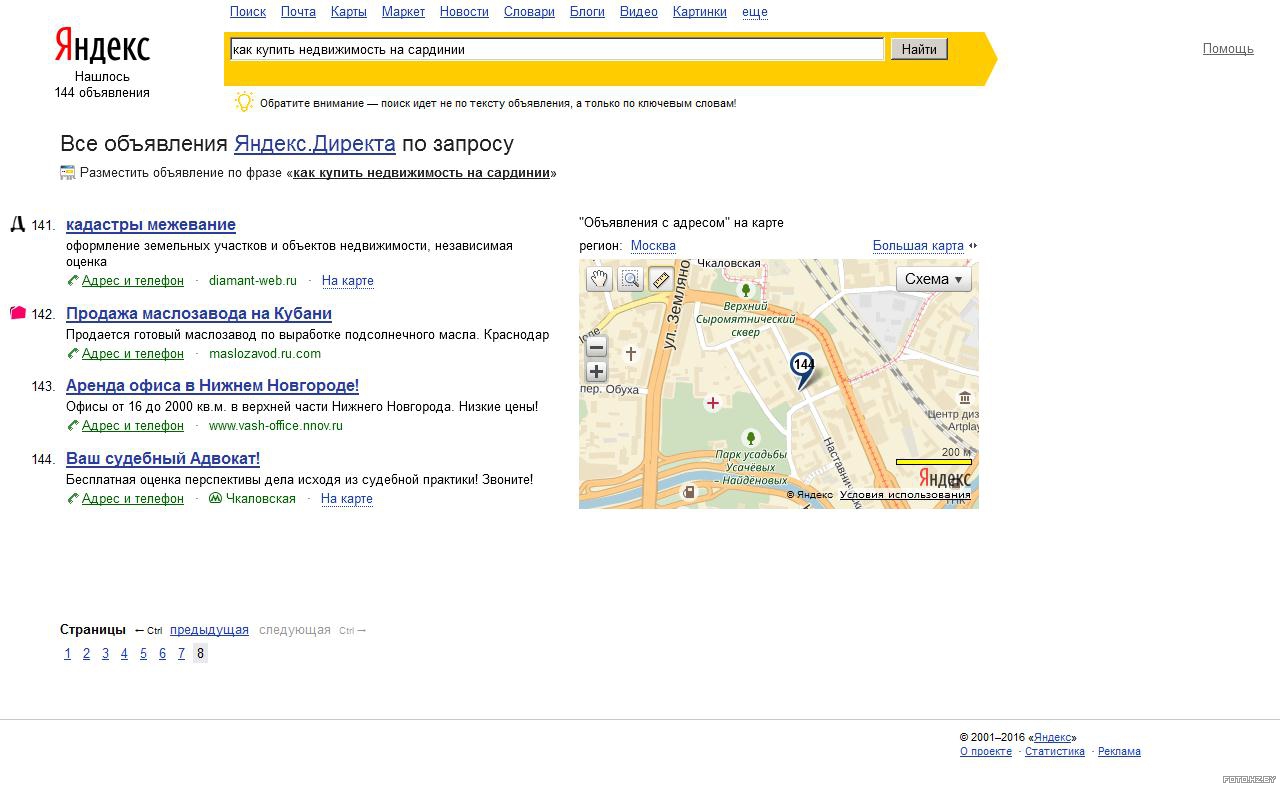Visit maslozavod.ru.com site link
This screenshot has width=1280, height=787.
tap(265, 354)
